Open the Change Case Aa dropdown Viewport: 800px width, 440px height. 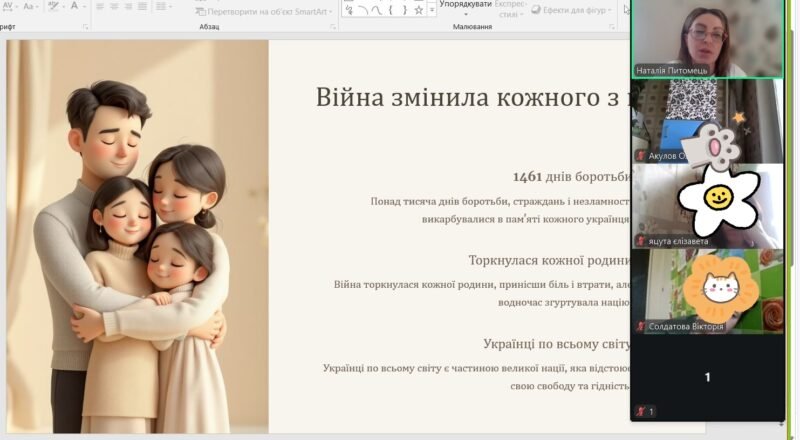(x=32, y=6)
